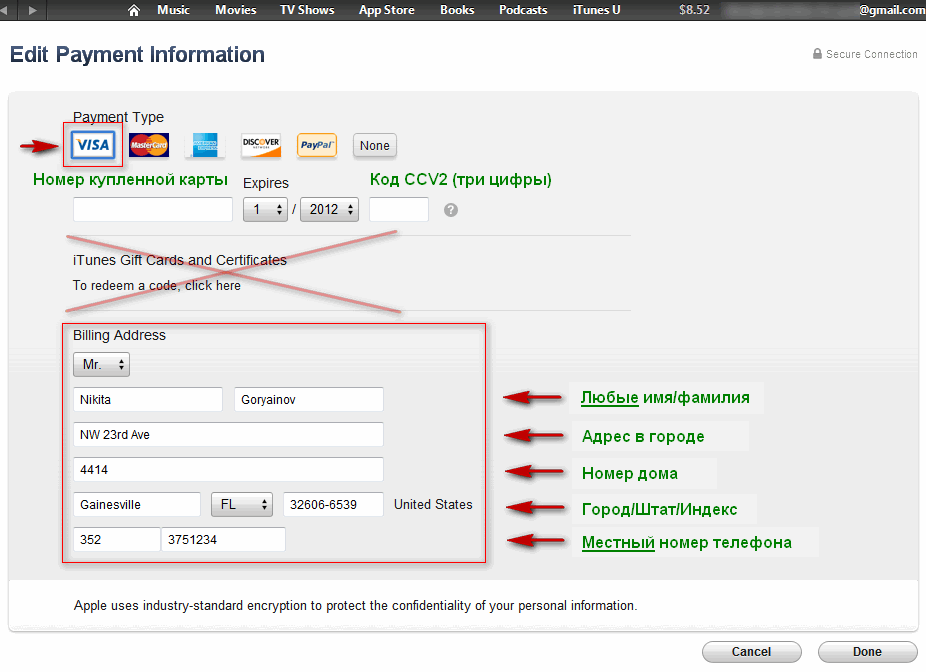Screen dimensions: 926x672
Task: Select PayPal as payment type
Action: (317, 145)
